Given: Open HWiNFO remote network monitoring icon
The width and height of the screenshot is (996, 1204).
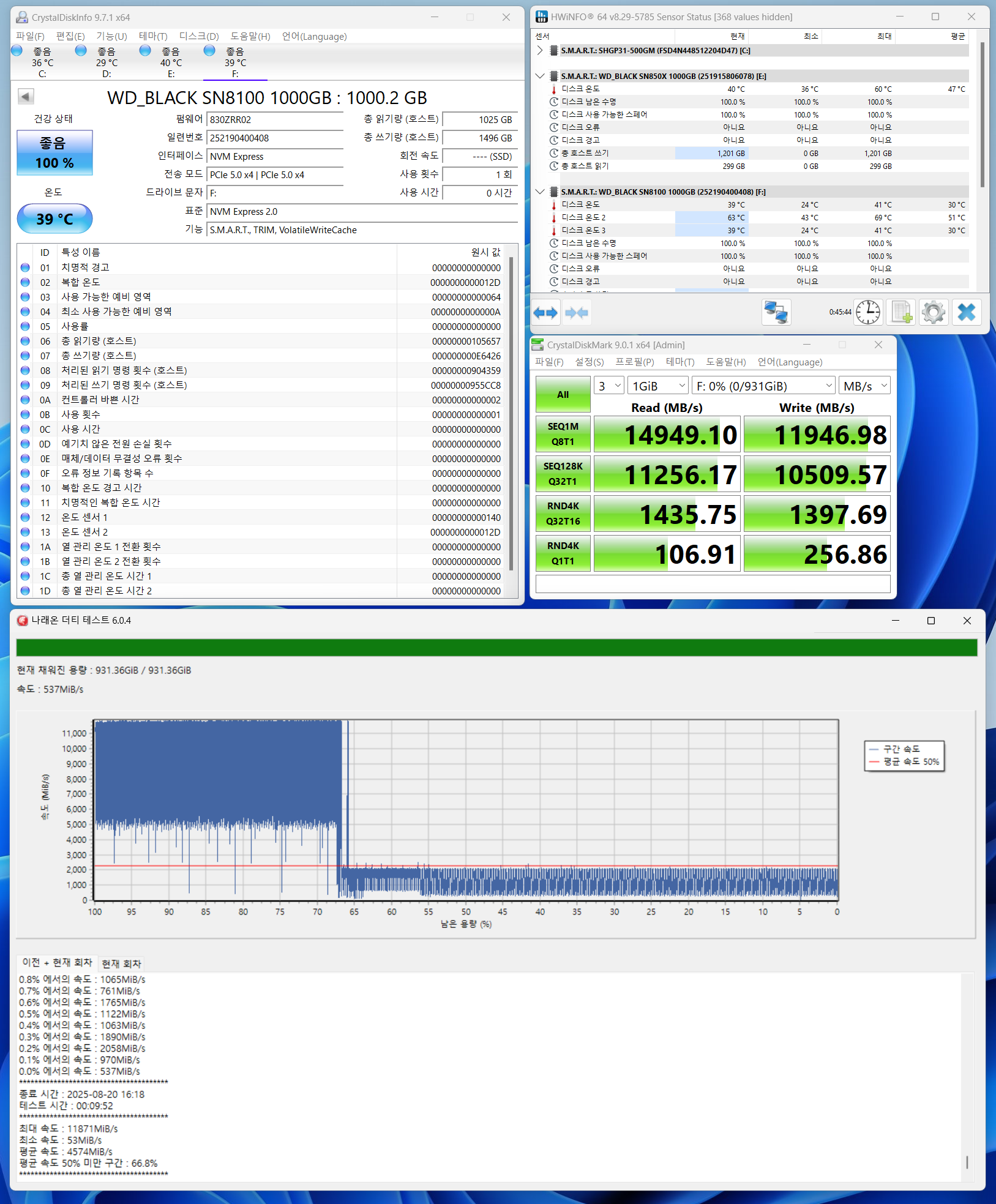Looking at the screenshot, I should click(x=776, y=312).
